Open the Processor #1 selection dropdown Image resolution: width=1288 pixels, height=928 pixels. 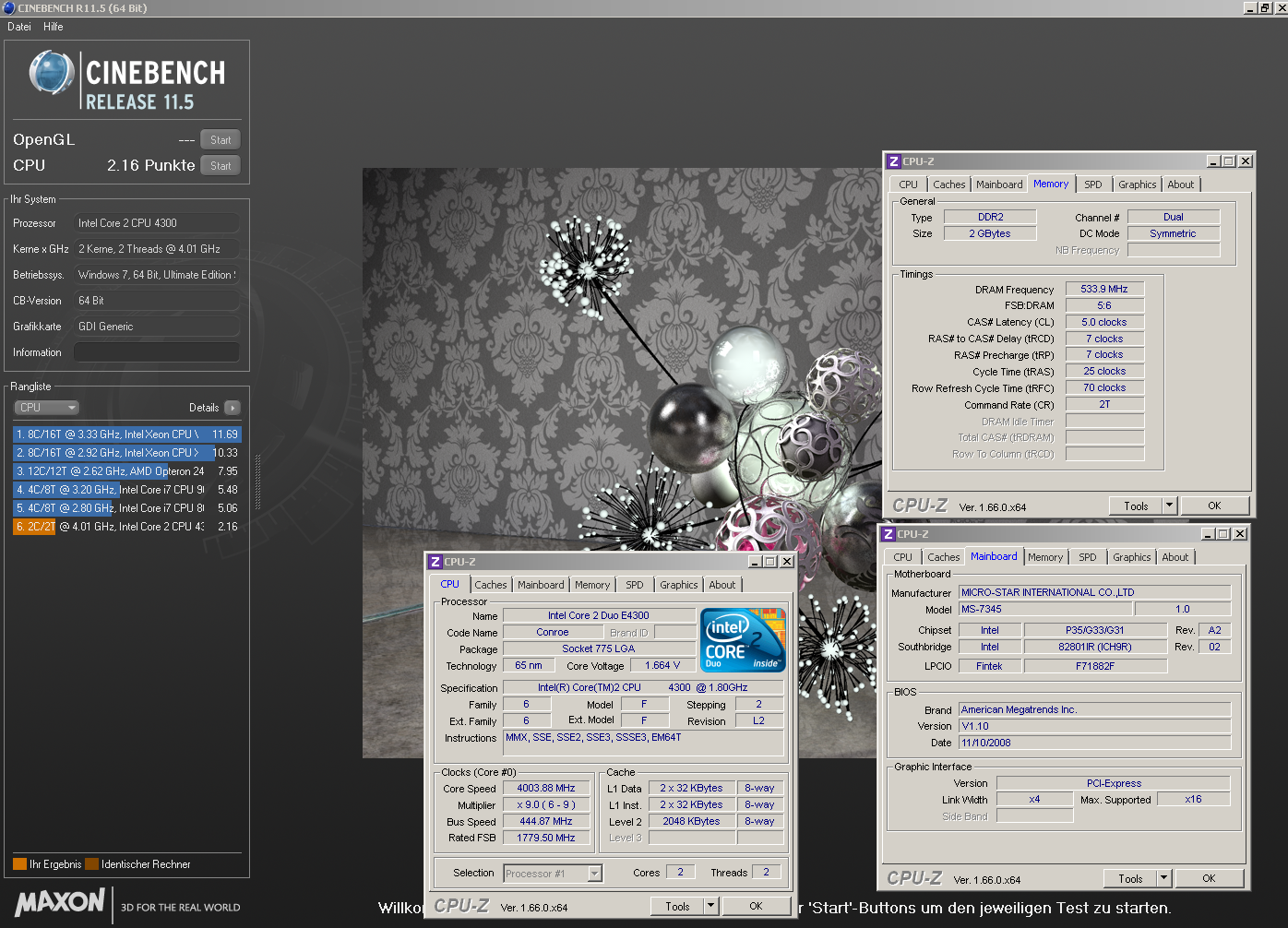pyautogui.click(x=595, y=874)
